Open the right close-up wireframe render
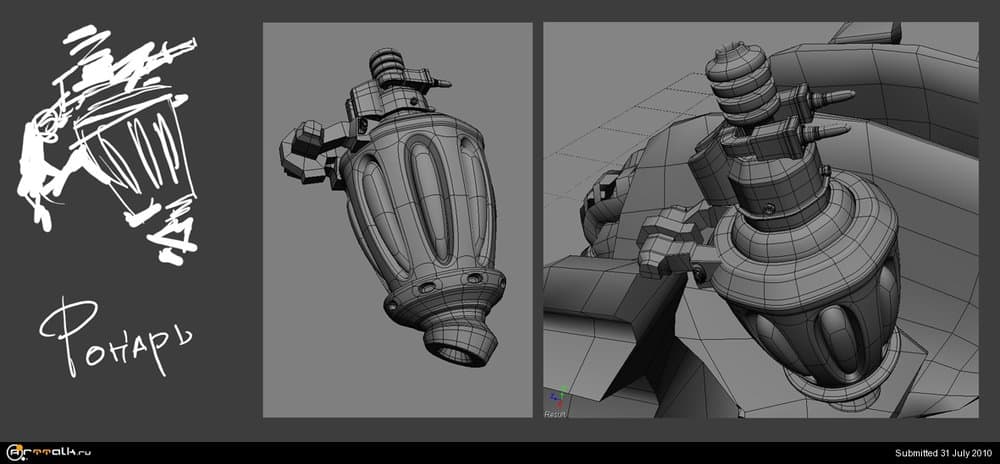The width and height of the screenshot is (1000, 464). pyautogui.click(x=760, y=220)
